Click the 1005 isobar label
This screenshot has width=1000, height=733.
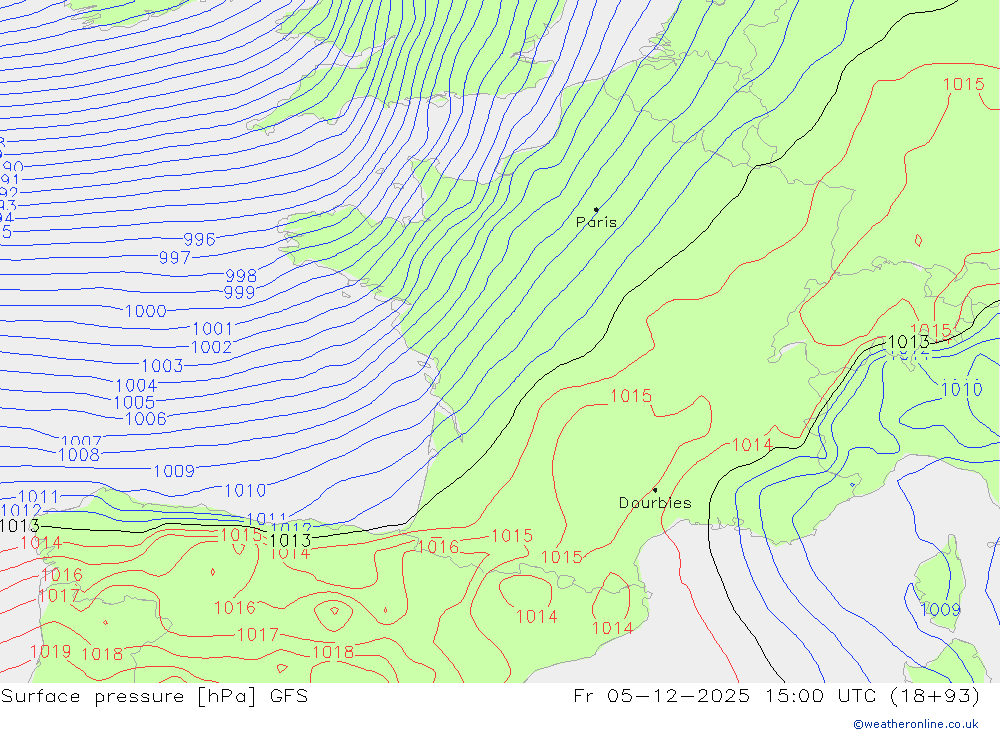(x=134, y=403)
